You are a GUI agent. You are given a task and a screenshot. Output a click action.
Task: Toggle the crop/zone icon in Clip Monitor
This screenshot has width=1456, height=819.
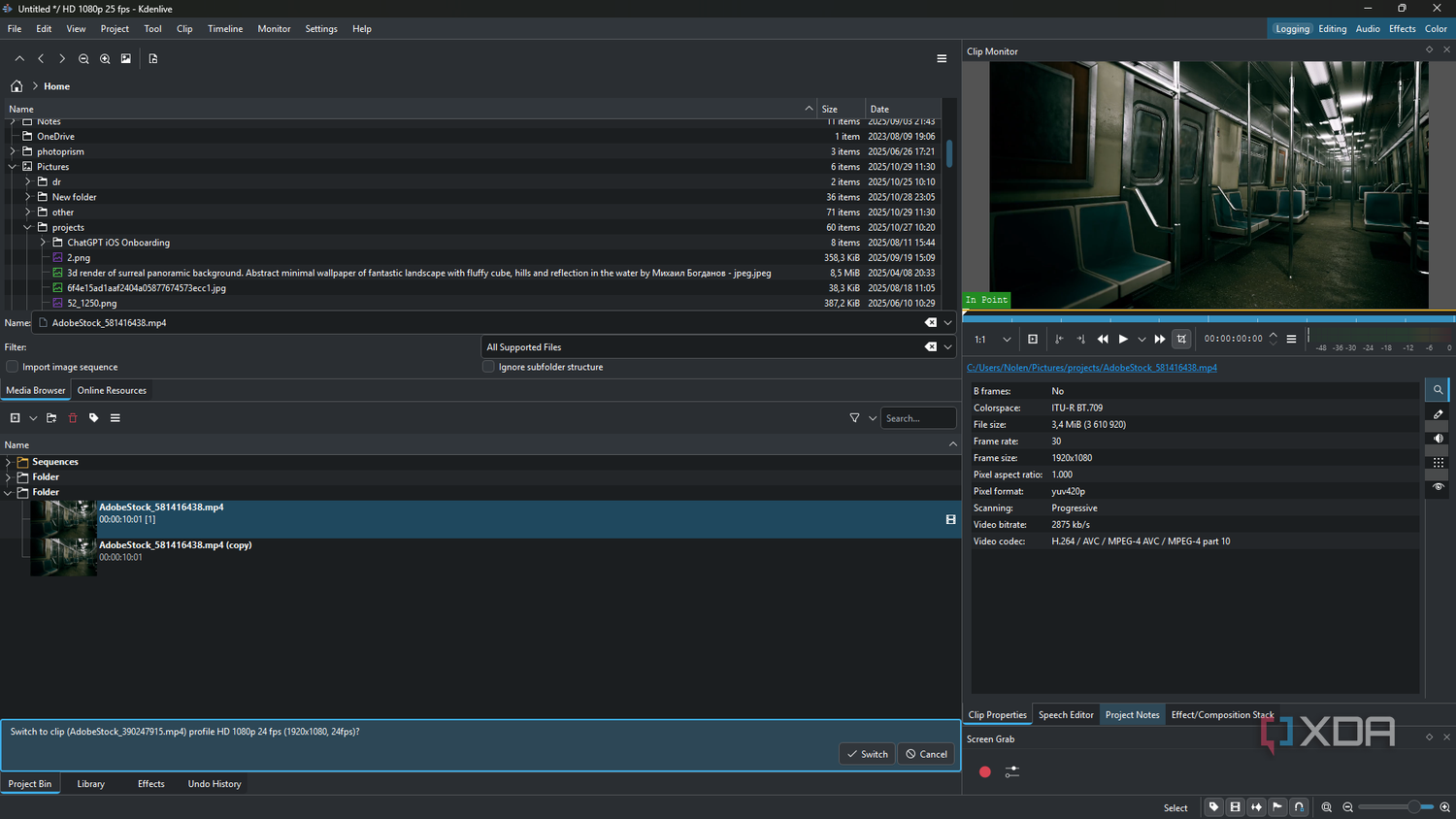pyautogui.click(x=1181, y=340)
